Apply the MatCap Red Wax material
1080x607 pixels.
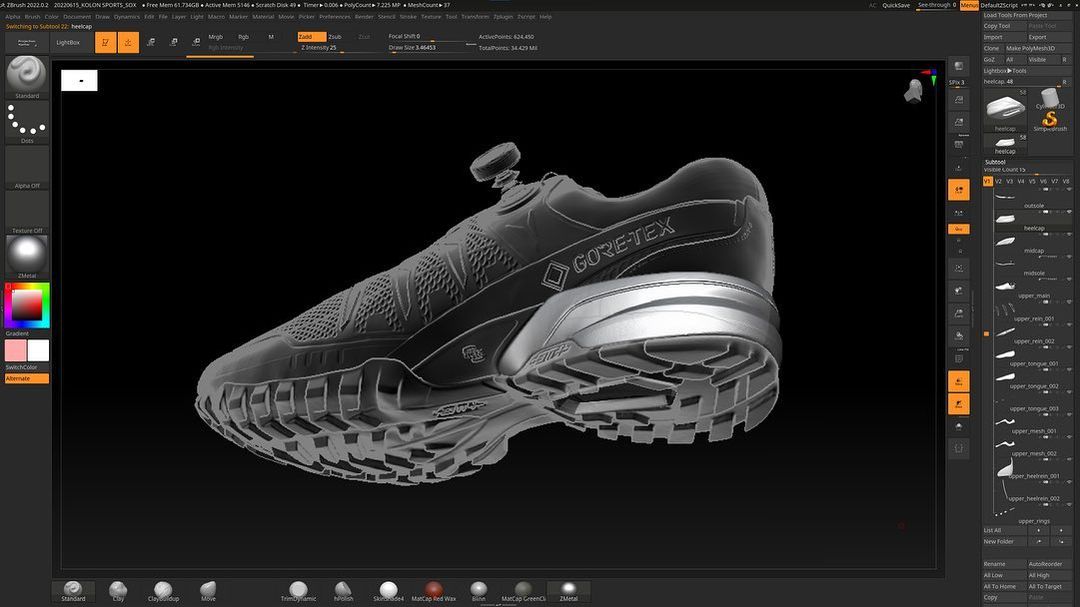coord(433,591)
